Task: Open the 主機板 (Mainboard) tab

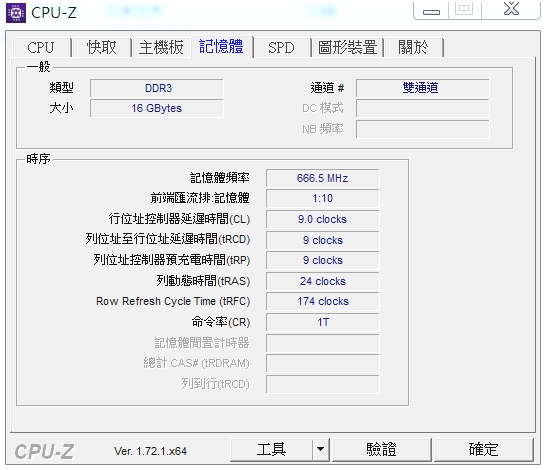Action: point(161,47)
